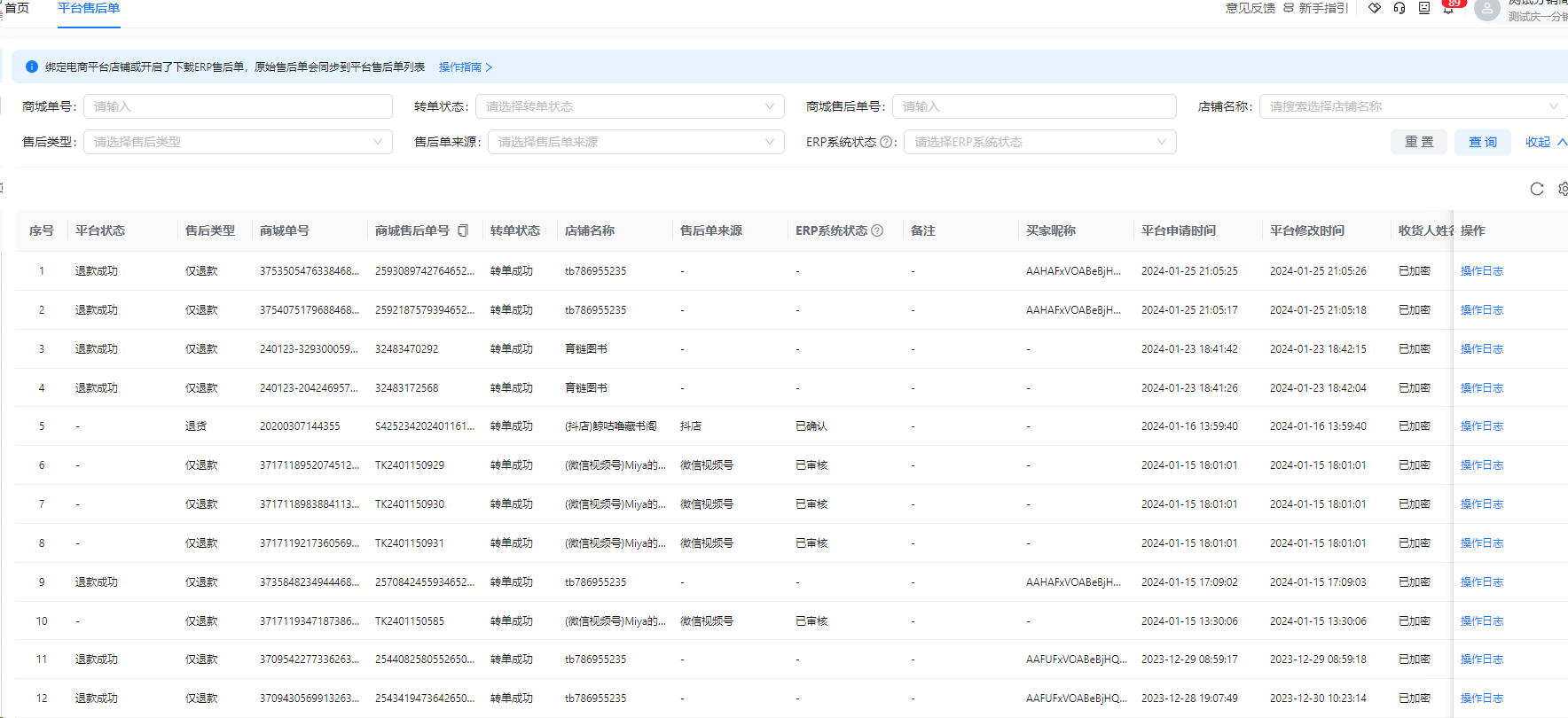Click after-sale number 32483172568

[x=406, y=388]
